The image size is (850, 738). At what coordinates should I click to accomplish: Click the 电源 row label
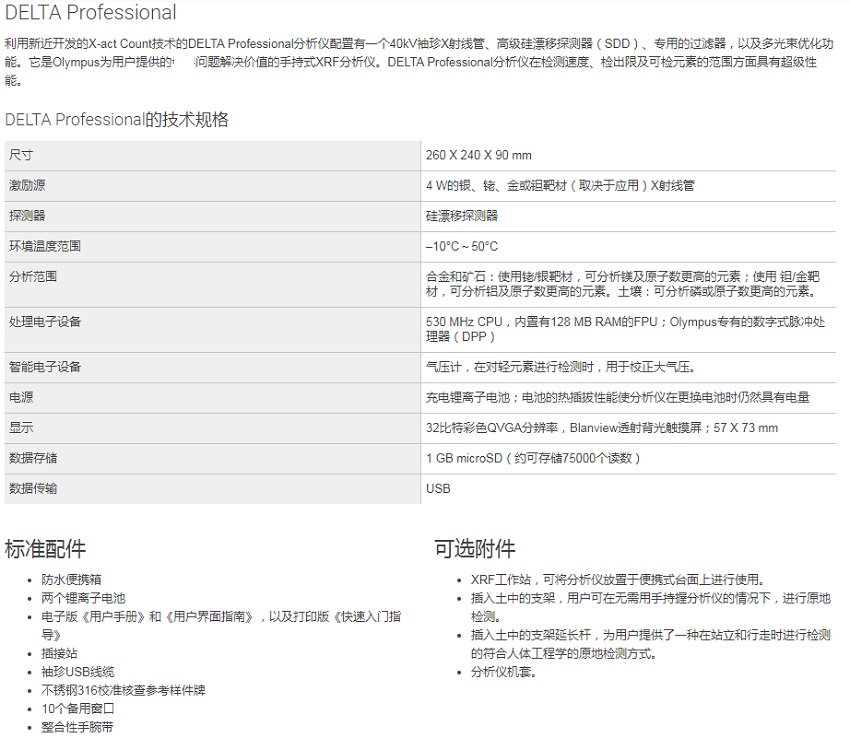pyautogui.click(x=21, y=397)
